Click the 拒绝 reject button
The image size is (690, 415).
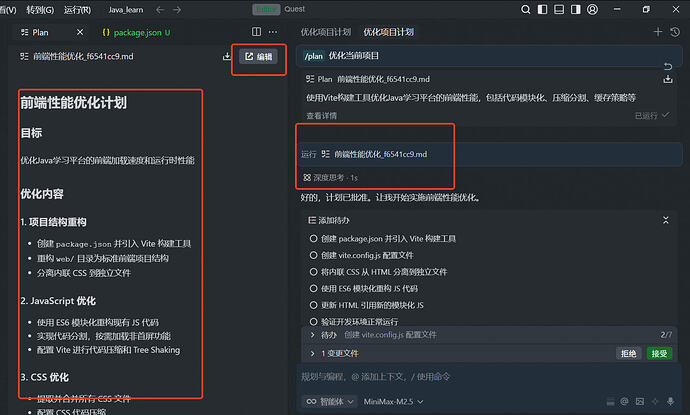pyautogui.click(x=628, y=353)
